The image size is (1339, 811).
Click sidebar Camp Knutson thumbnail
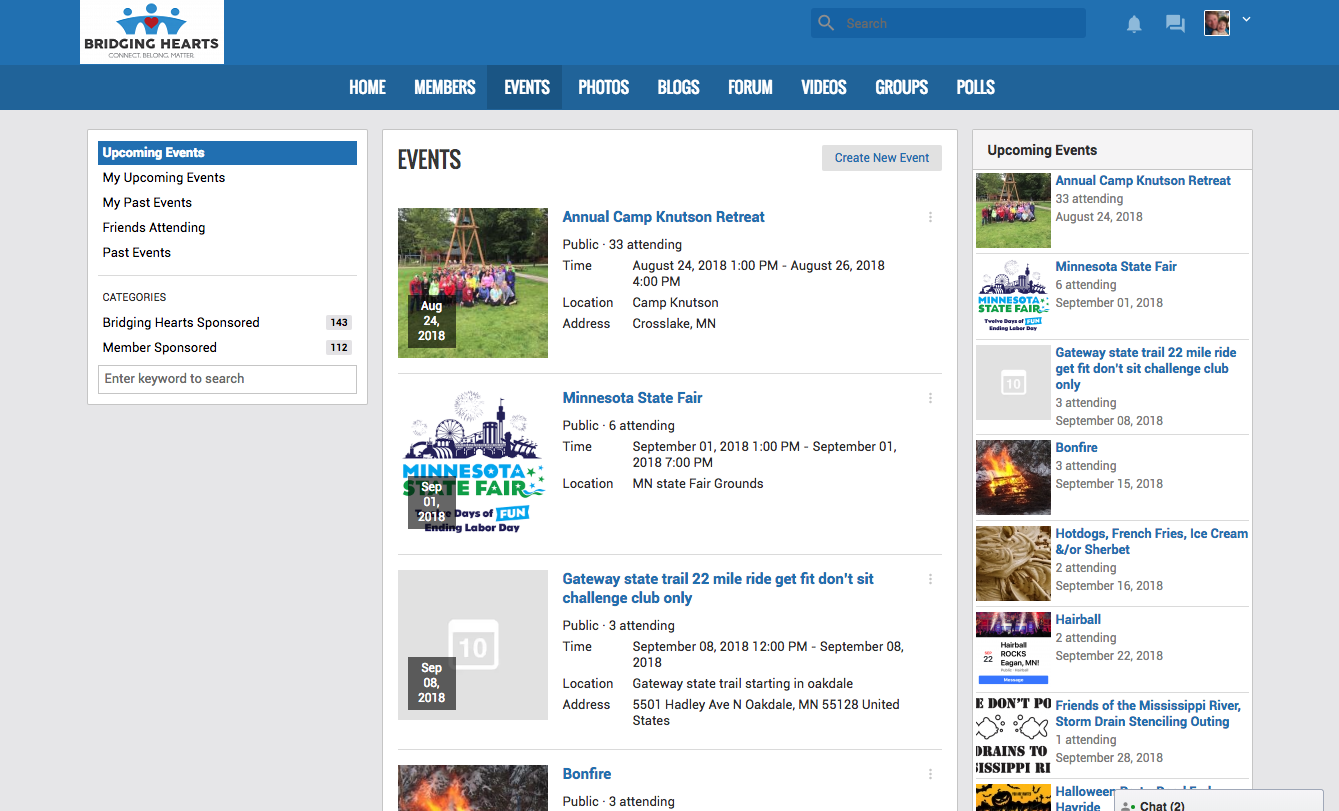click(1013, 210)
